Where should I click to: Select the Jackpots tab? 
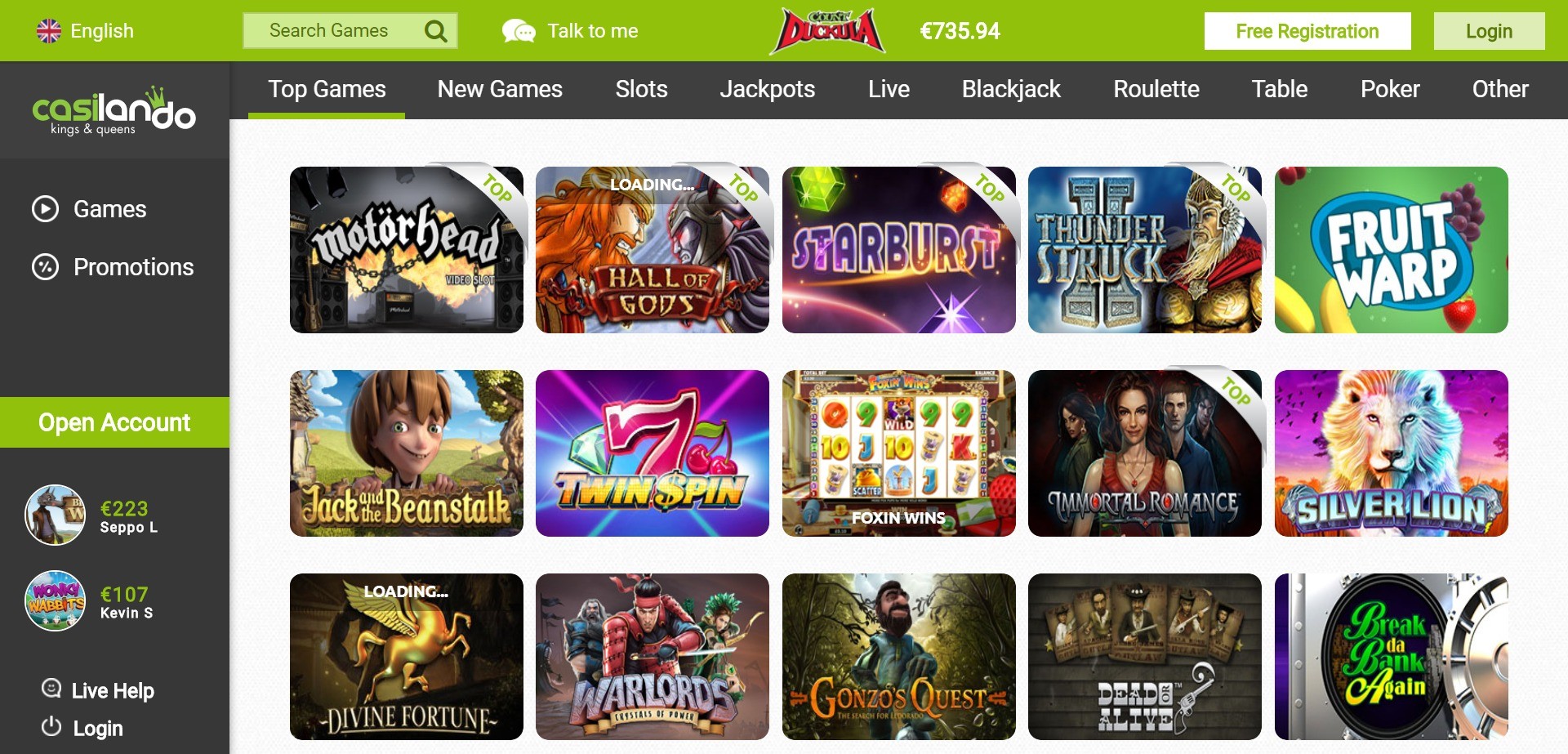tap(768, 89)
